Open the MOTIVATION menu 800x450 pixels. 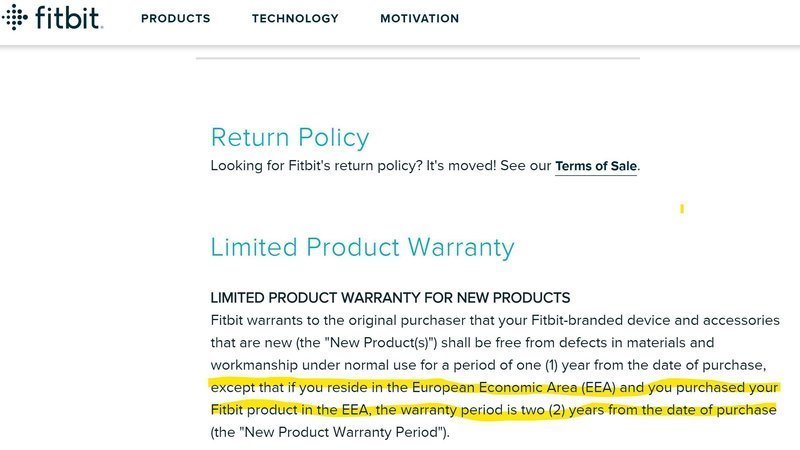419,18
